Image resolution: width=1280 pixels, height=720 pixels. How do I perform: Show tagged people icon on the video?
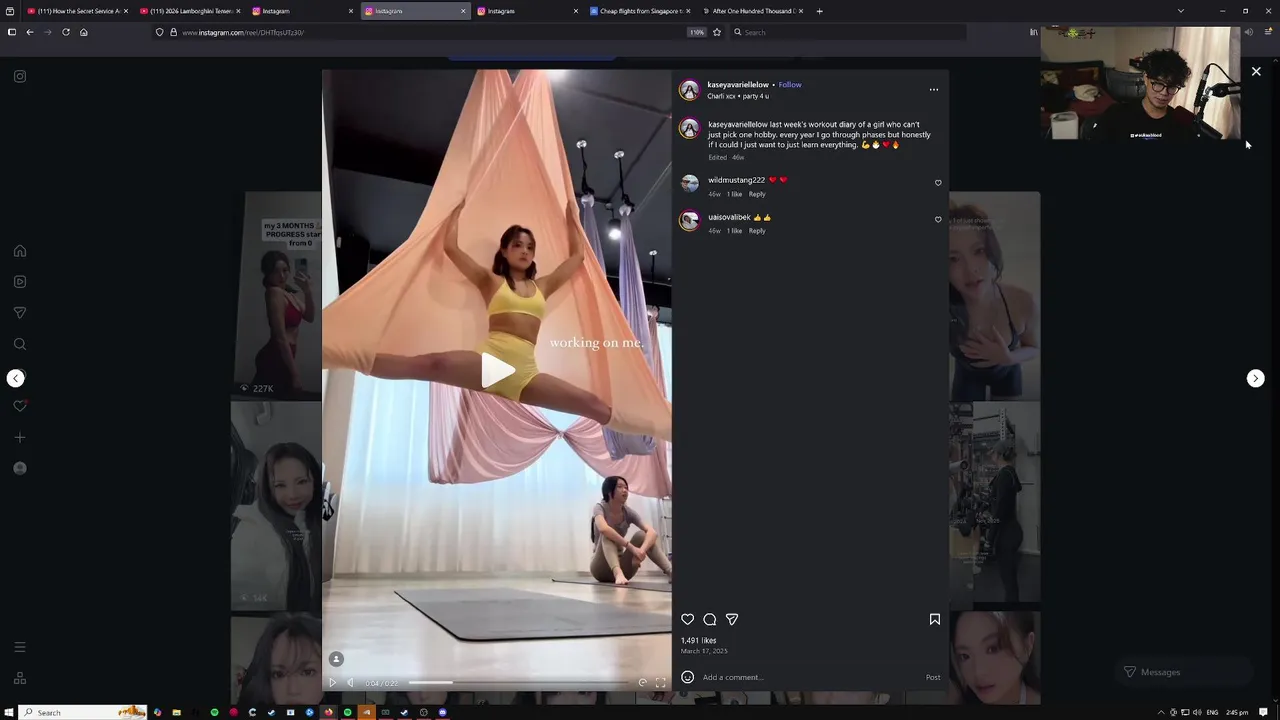point(336,658)
